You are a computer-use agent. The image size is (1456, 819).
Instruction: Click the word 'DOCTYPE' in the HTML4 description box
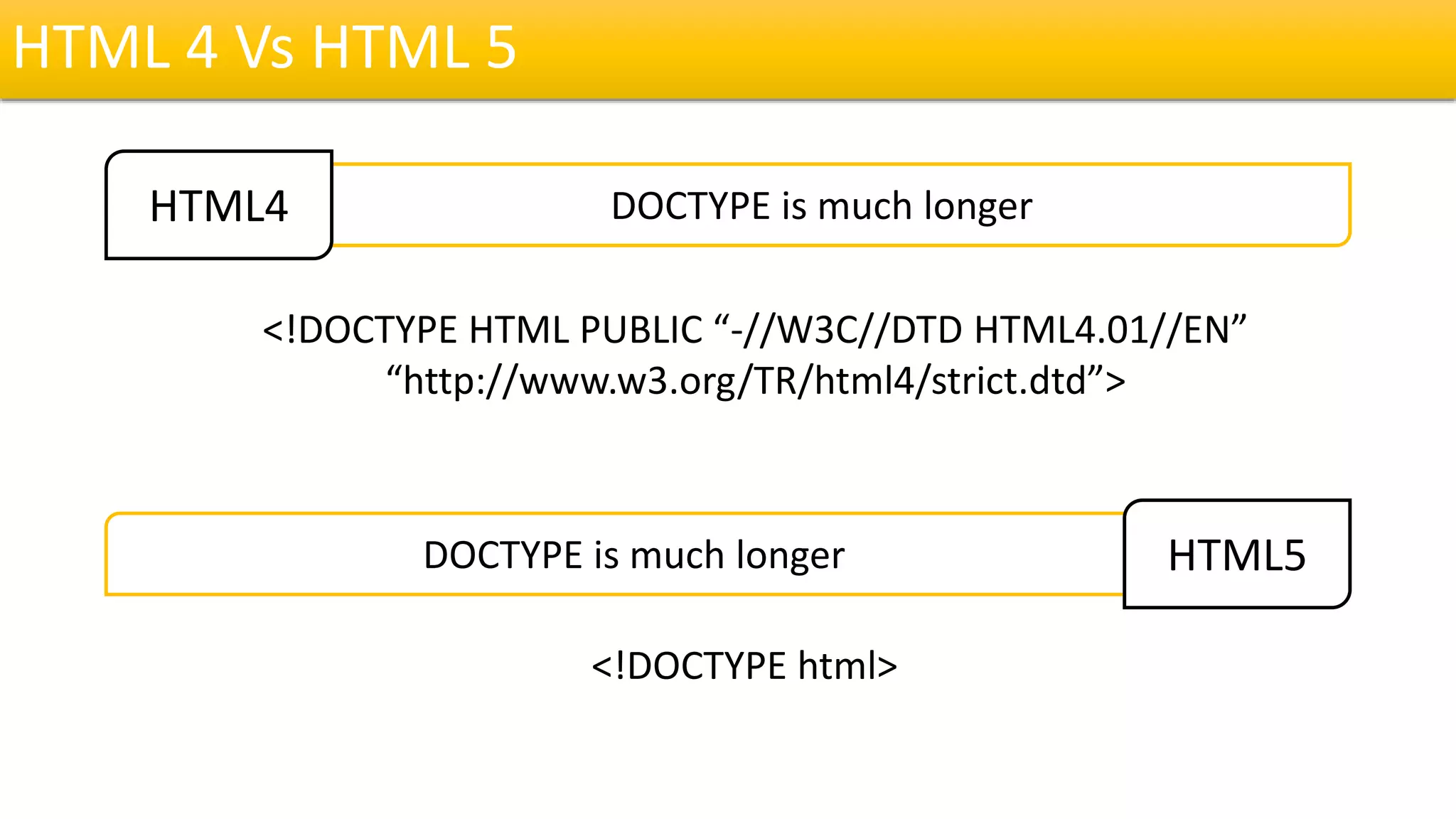click(x=691, y=207)
